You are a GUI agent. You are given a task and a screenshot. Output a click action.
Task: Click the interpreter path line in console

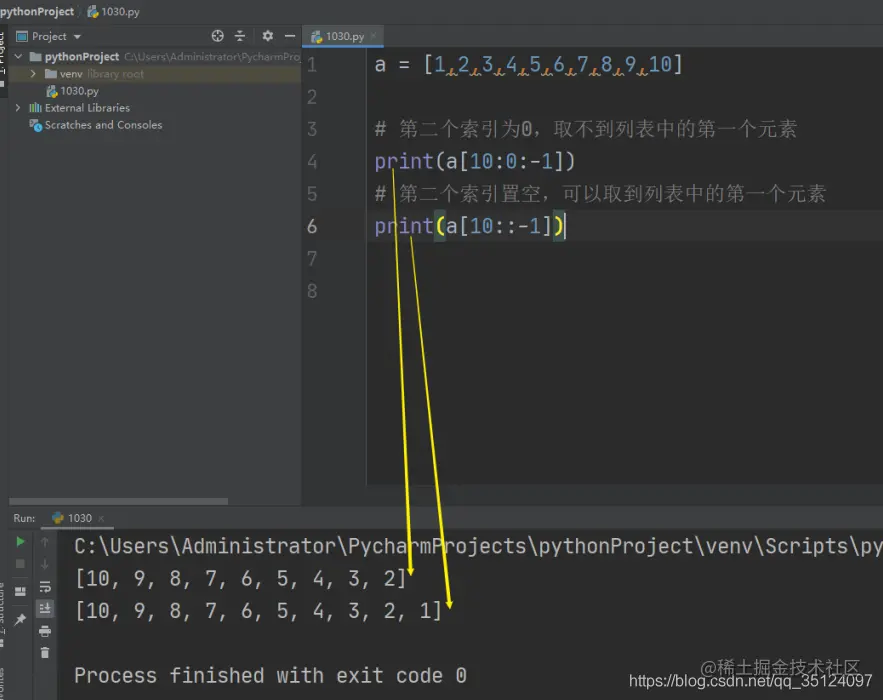478,546
